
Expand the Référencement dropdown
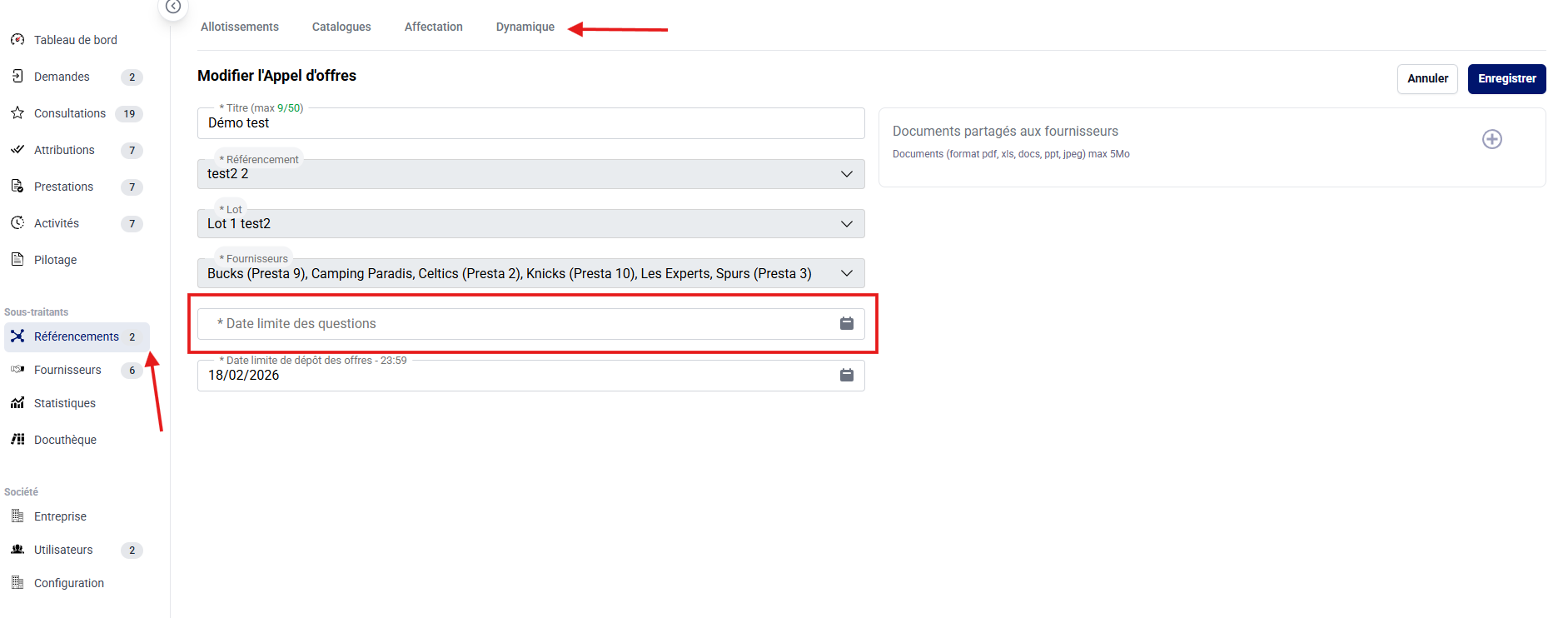pos(846,174)
